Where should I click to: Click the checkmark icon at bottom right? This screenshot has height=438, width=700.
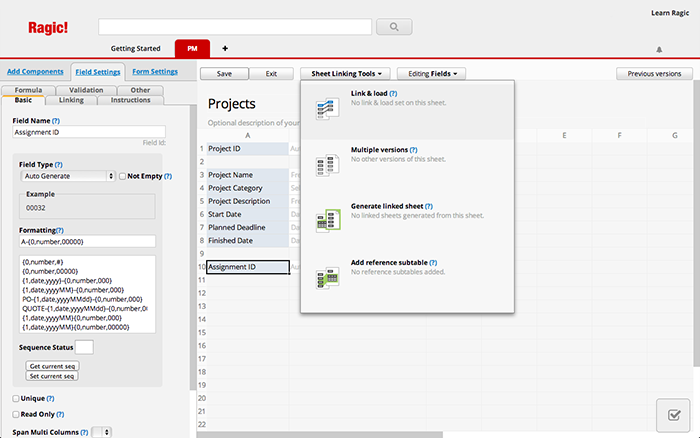[674, 415]
